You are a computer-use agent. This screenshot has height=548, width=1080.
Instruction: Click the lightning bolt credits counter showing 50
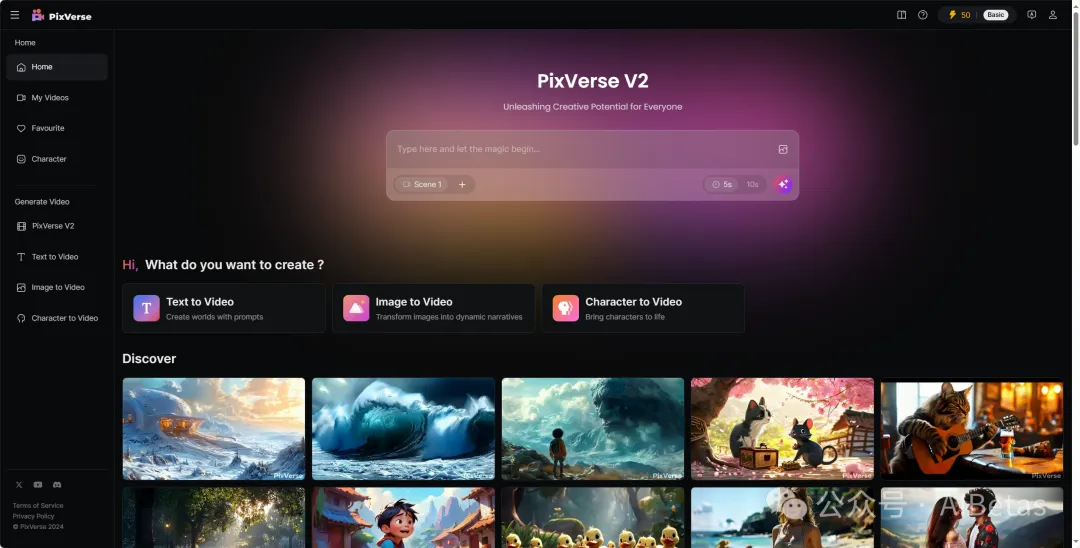[x=959, y=14]
